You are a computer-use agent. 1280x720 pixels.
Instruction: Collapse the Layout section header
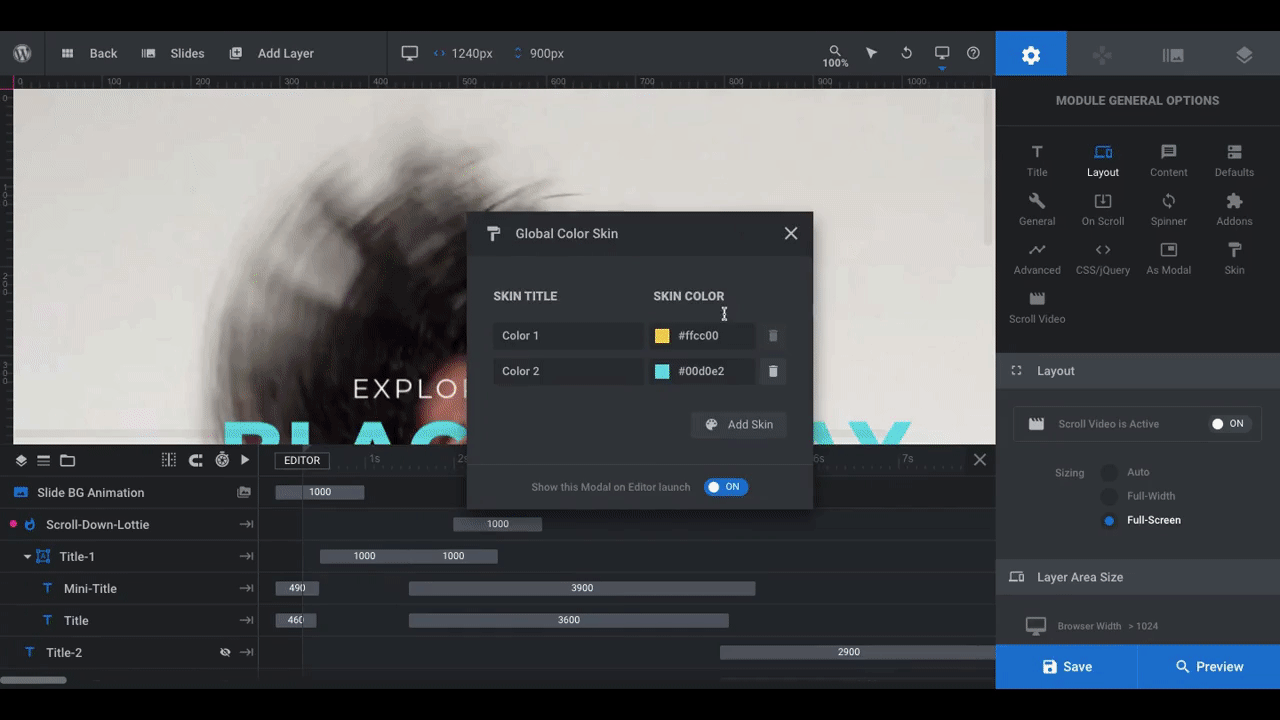coord(1138,371)
